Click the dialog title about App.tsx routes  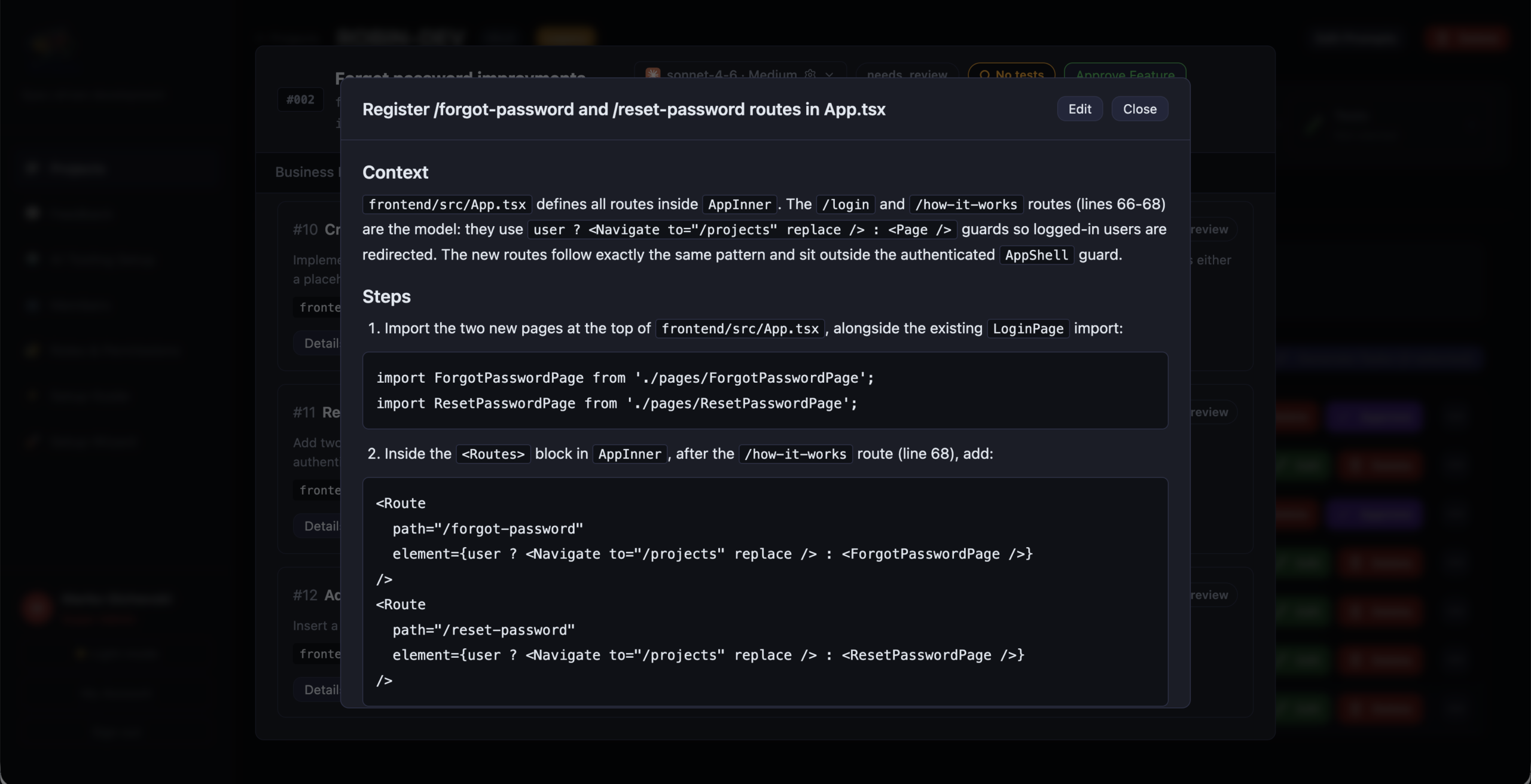coord(624,109)
